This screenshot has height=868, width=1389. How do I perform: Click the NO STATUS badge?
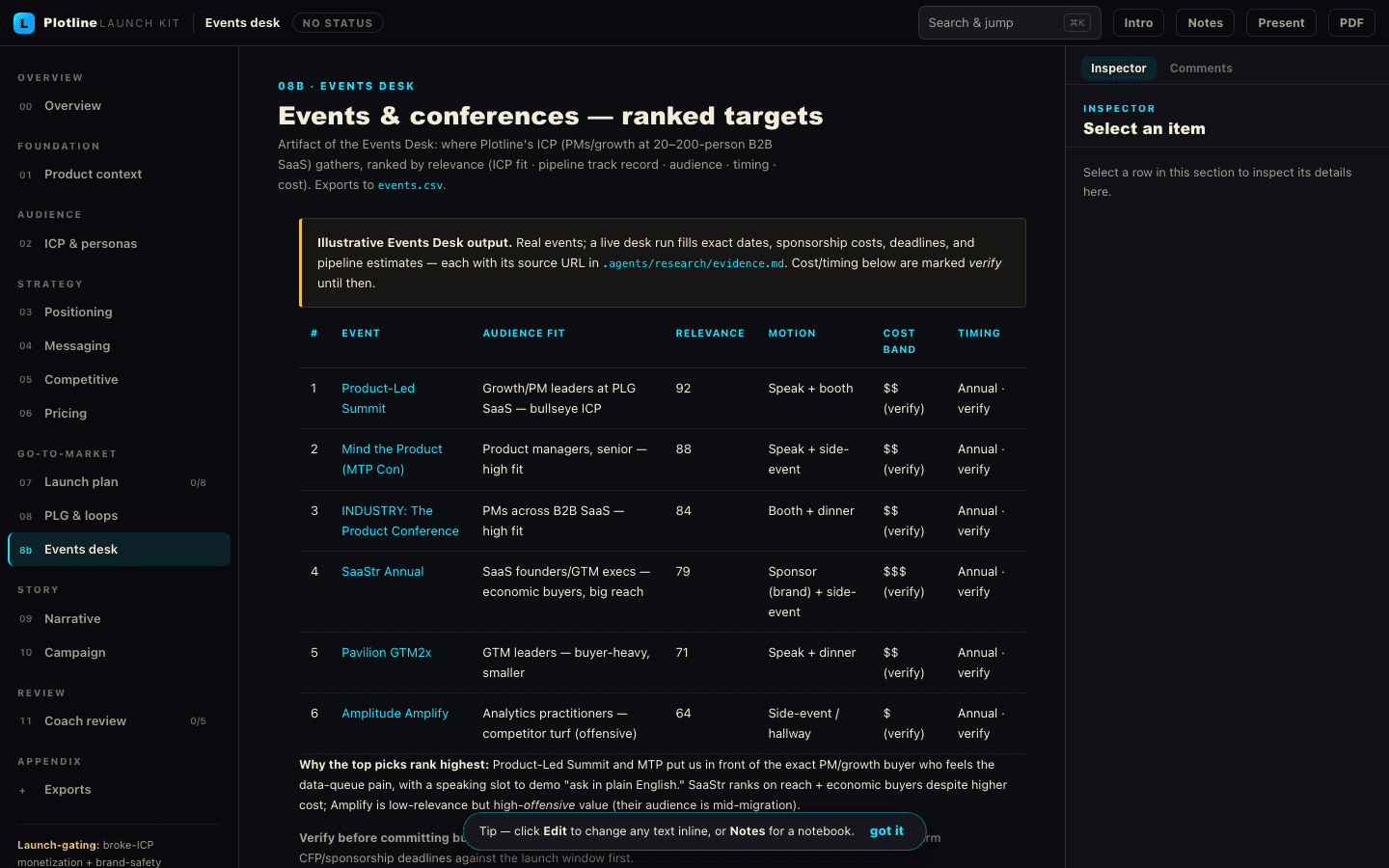(x=338, y=23)
